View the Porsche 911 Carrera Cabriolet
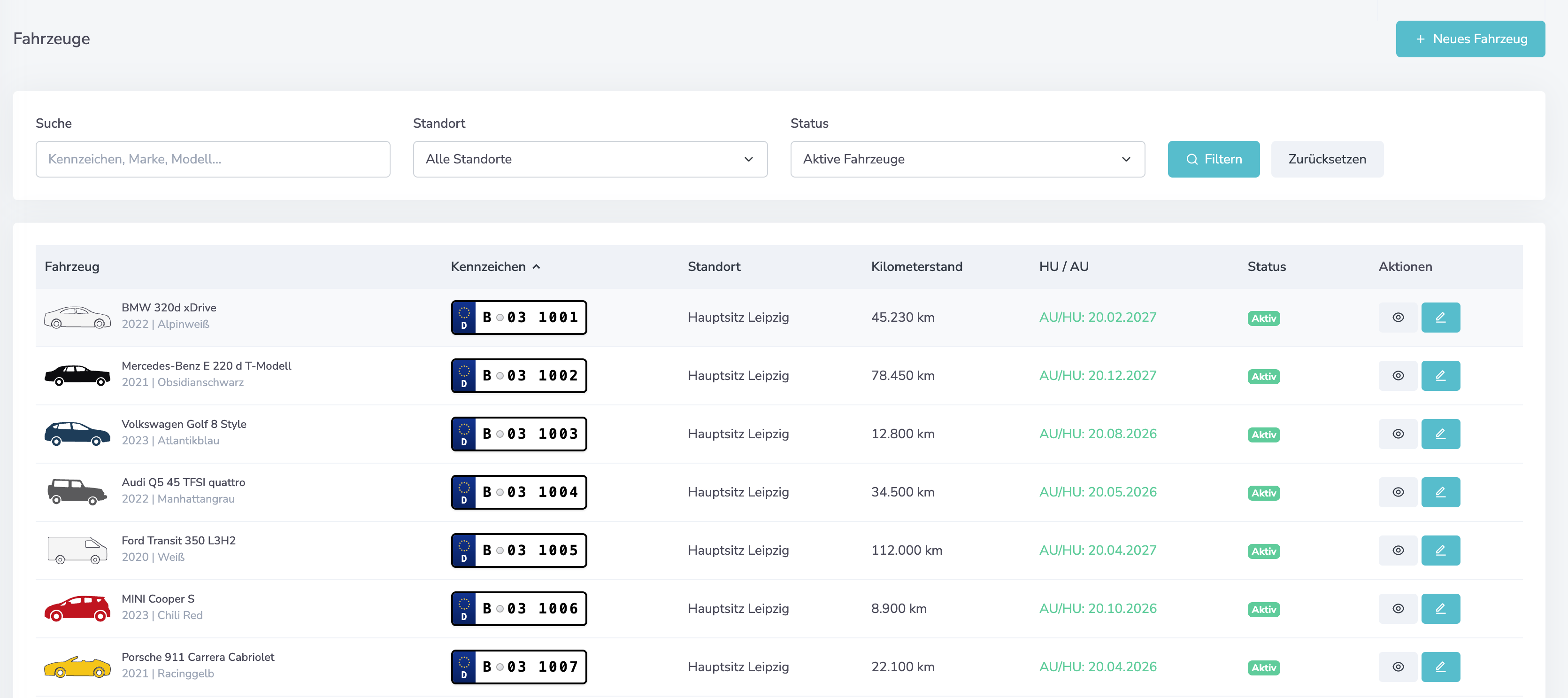The image size is (1568, 698). point(1398,667)
